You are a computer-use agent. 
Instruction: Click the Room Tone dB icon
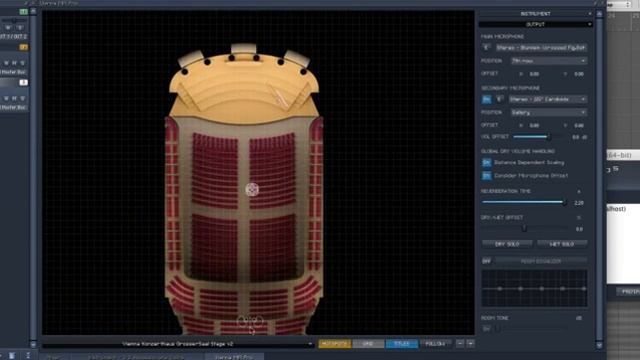click(579, 318)
